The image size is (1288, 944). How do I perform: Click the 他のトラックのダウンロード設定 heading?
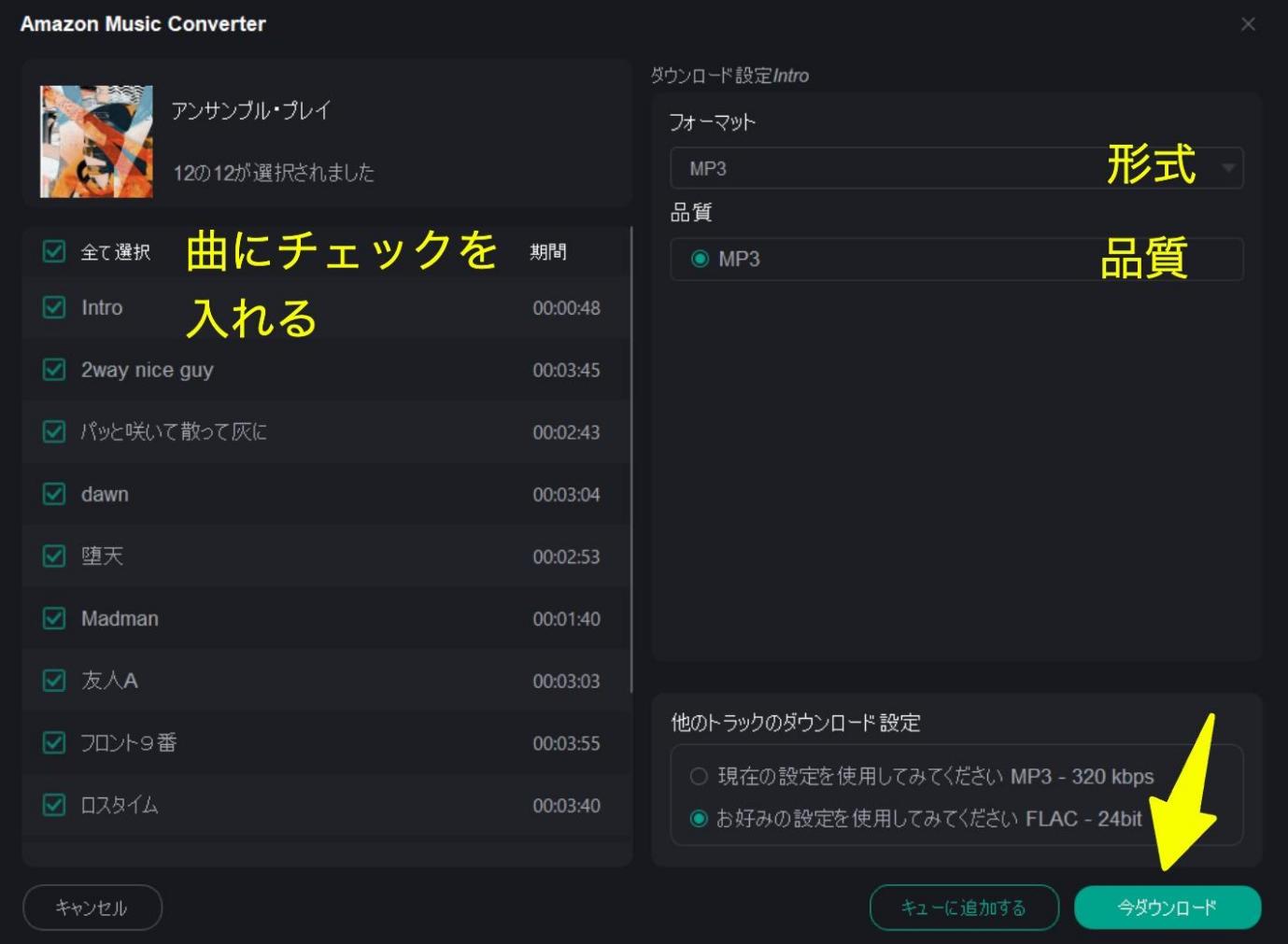796,722
